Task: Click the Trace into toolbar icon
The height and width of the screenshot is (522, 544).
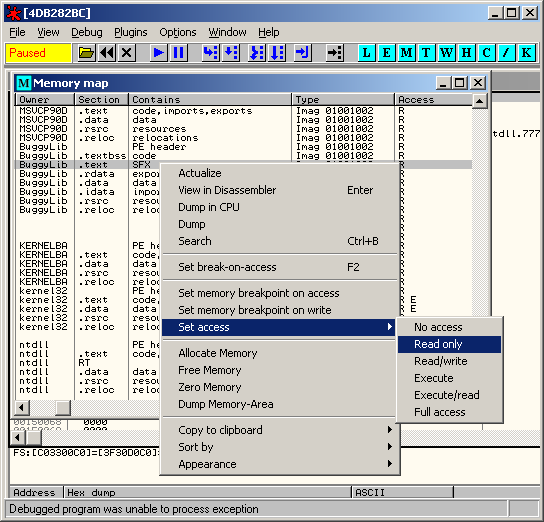Action: point(257,53)
